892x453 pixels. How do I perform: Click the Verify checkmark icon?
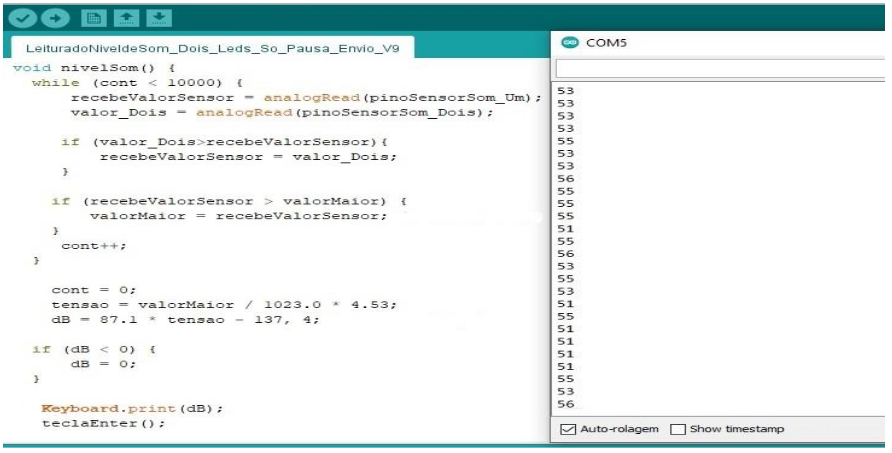[x=23, y=18]
